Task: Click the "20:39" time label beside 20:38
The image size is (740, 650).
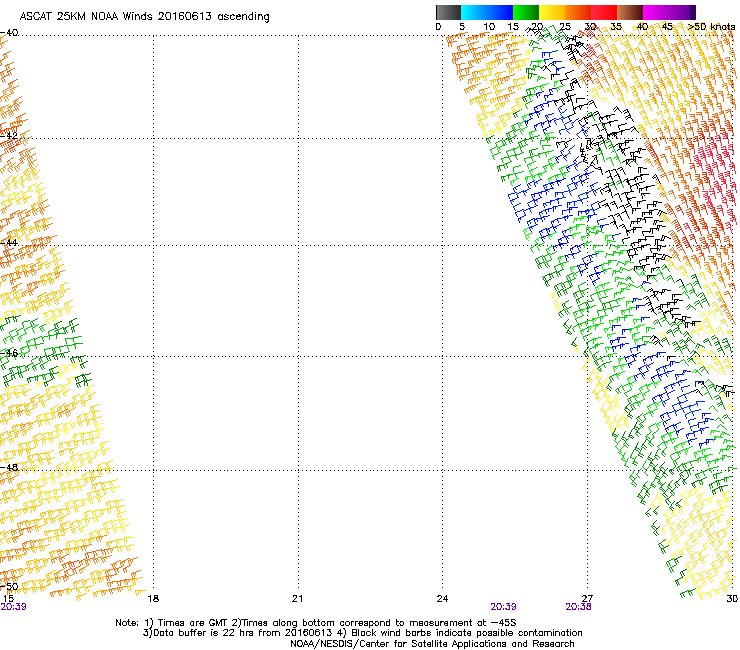Action: 503,607
